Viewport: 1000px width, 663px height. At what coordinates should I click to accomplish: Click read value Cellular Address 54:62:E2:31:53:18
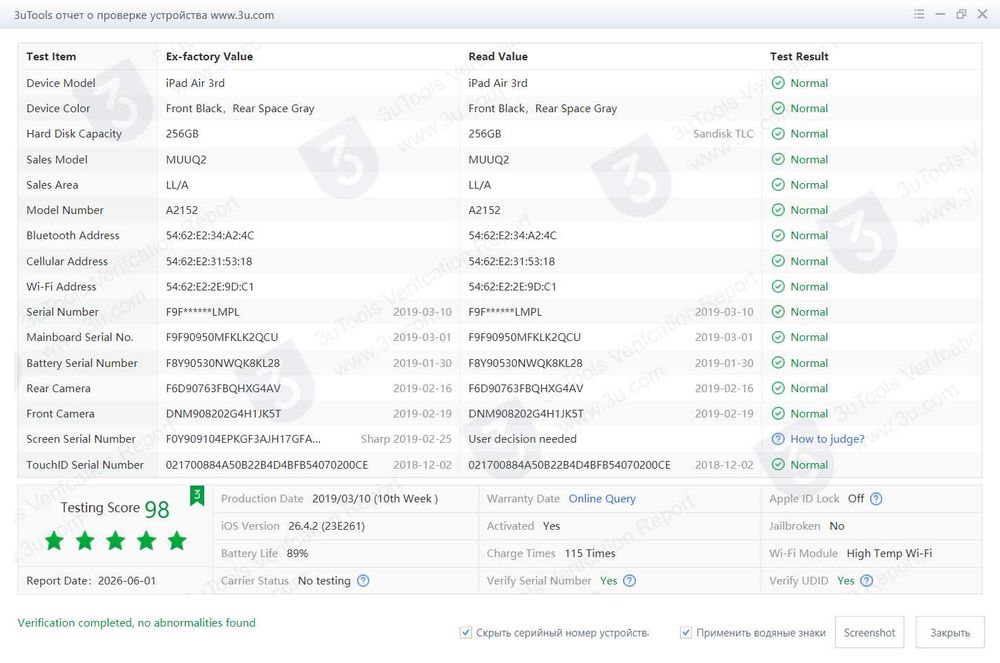511,261
